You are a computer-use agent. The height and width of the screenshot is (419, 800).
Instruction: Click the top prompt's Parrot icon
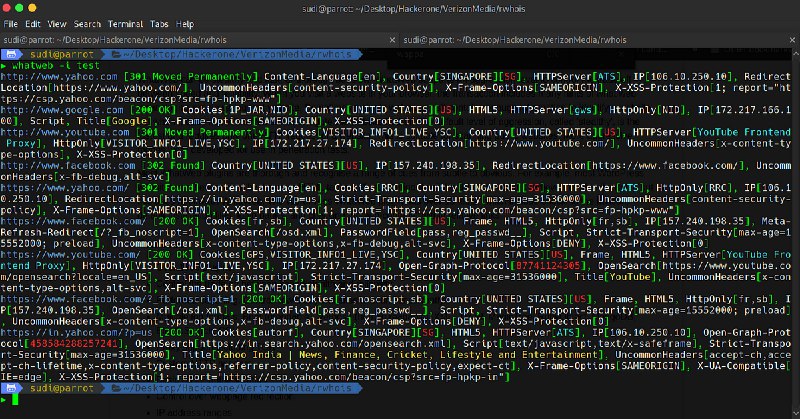click(11, 54)
